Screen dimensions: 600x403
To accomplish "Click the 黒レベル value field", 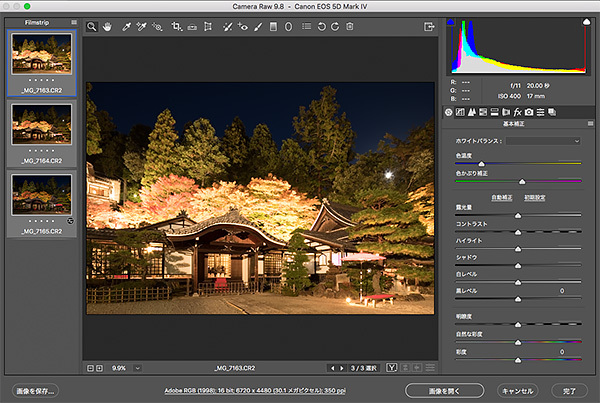I will (561, 290).
